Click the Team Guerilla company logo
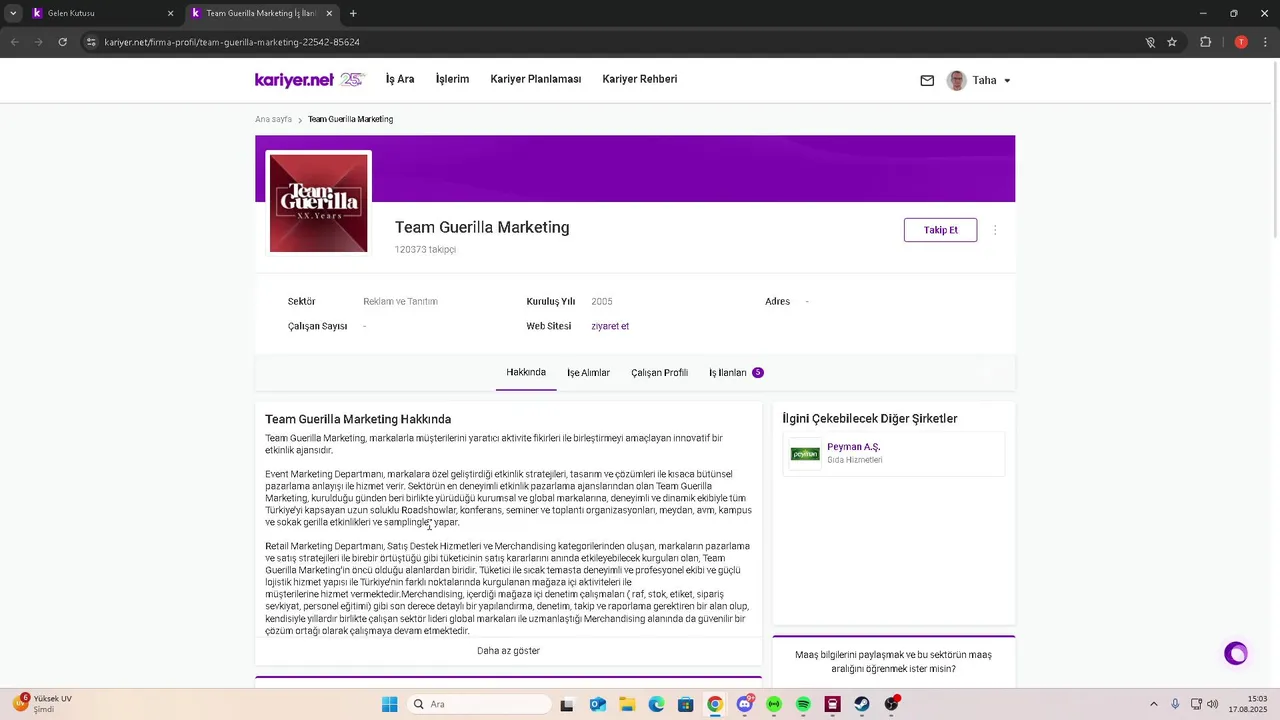The width and height of the screenshot is (1280, 720). pyautogui.click(x=319, y=203)
